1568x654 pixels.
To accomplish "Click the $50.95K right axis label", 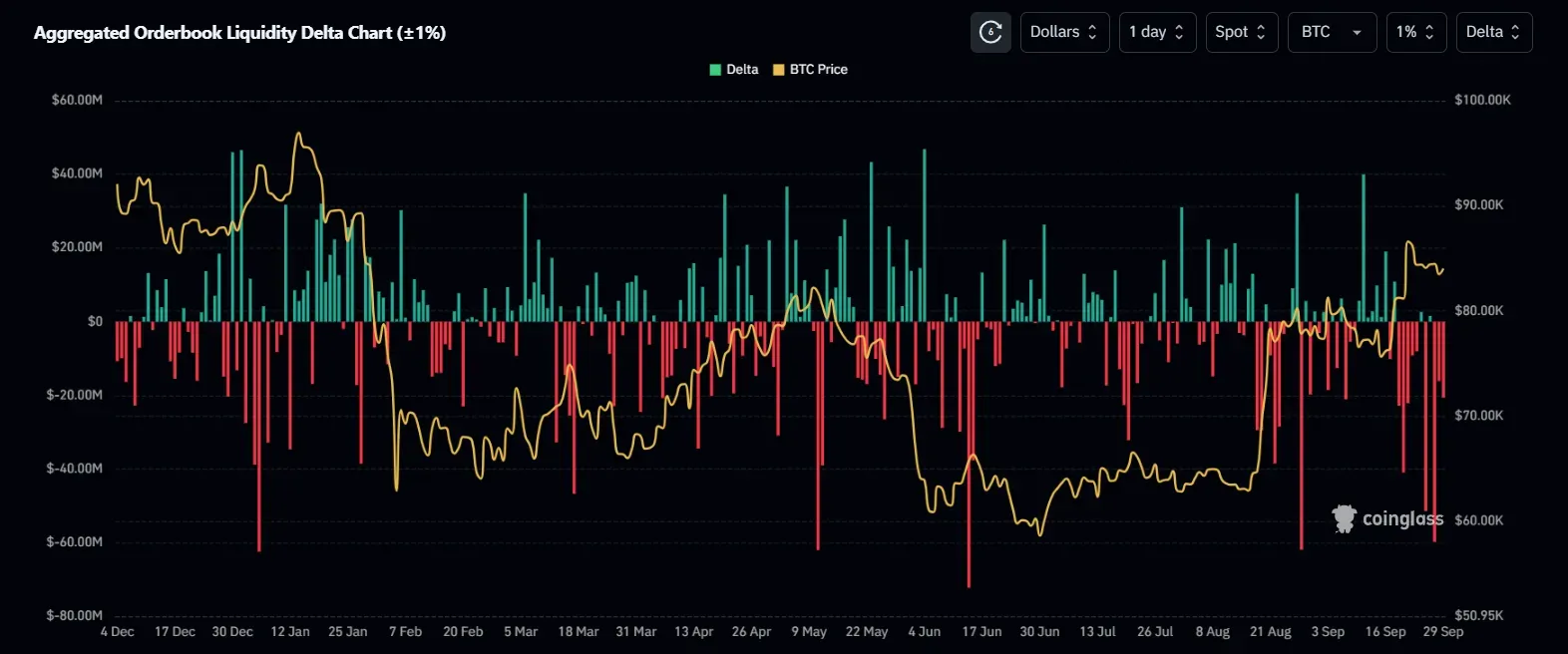I will [1479, 616].
